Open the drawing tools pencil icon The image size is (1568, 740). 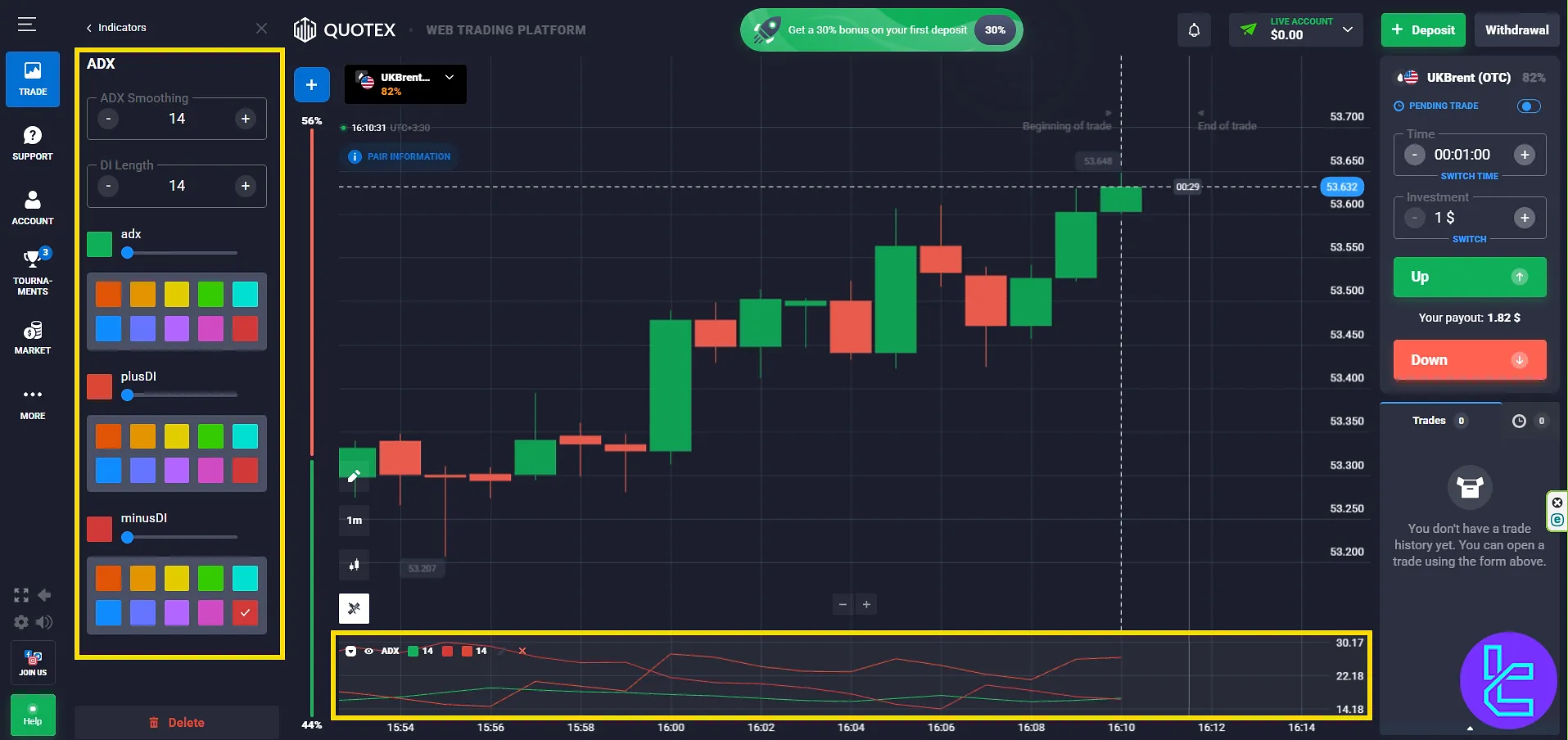click(354, 476)
